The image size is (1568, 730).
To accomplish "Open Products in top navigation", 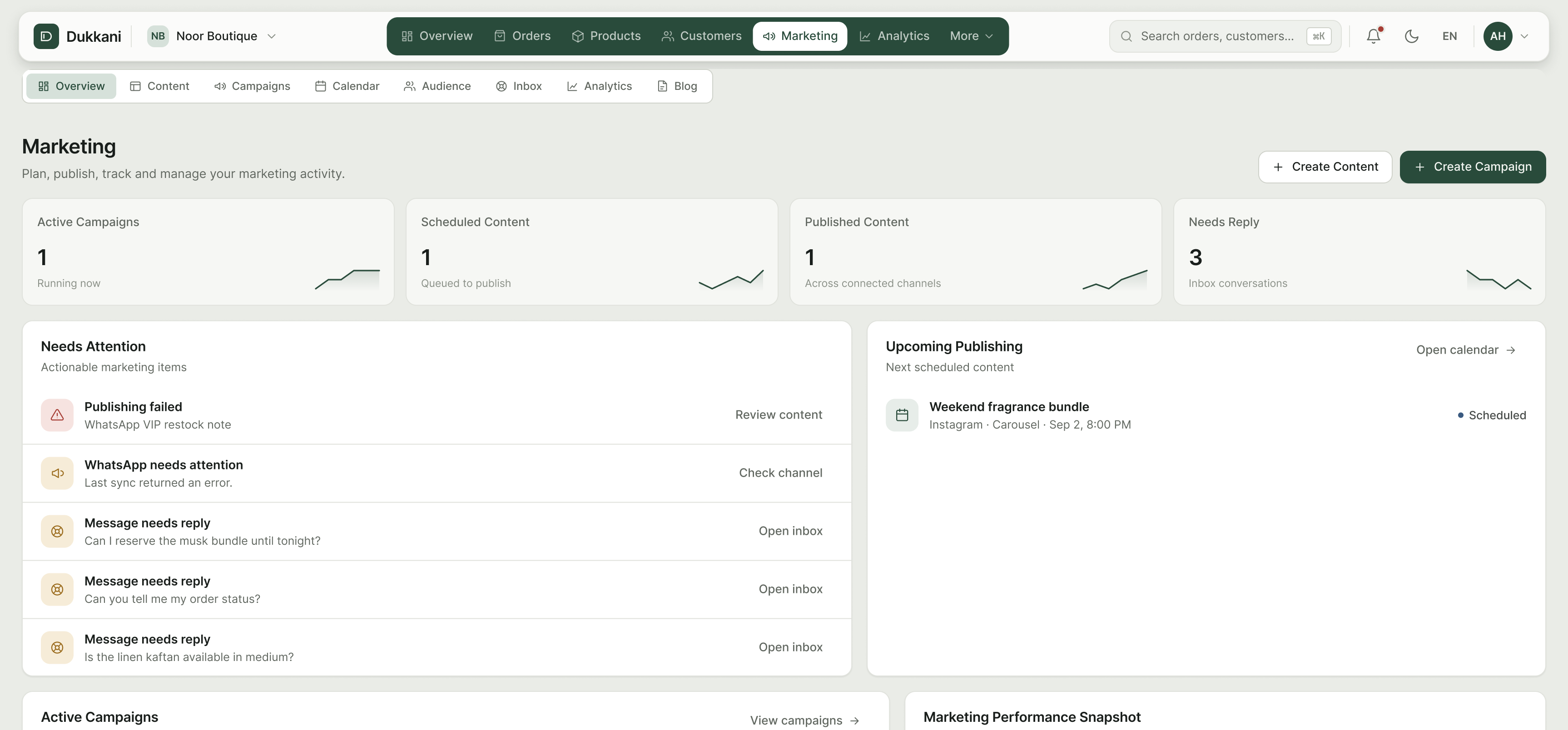I will click(x=606, y=36).
